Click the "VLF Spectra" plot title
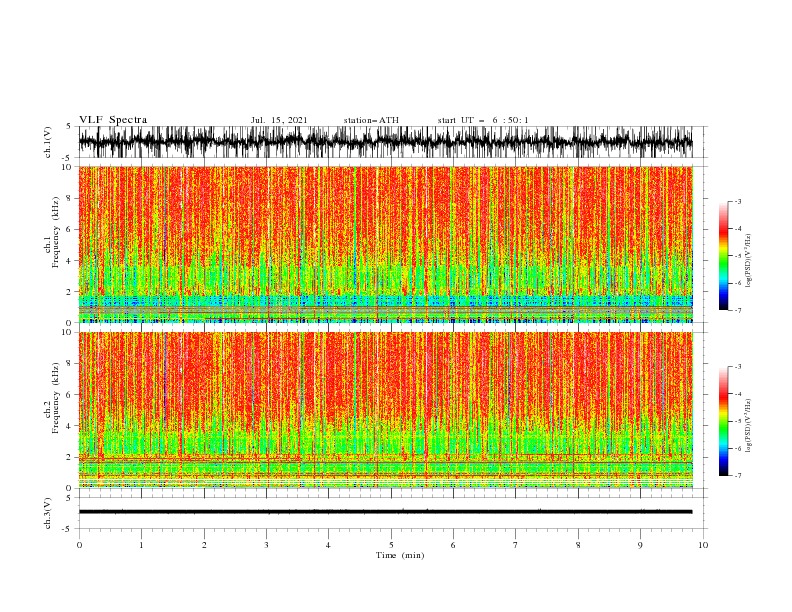The height and width of the screenshot is (612, 792). [x=113, y=120]
